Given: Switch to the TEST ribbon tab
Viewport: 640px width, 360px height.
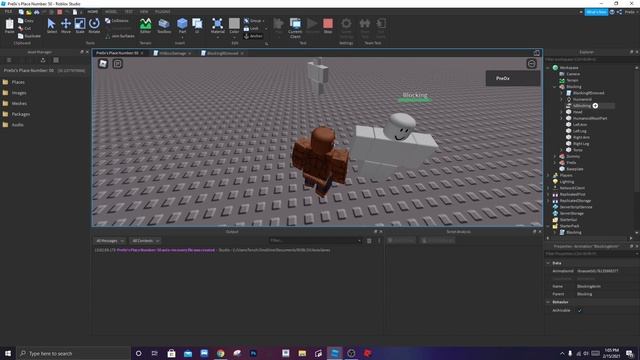Looking at the screenshot, I should point(129,12).
